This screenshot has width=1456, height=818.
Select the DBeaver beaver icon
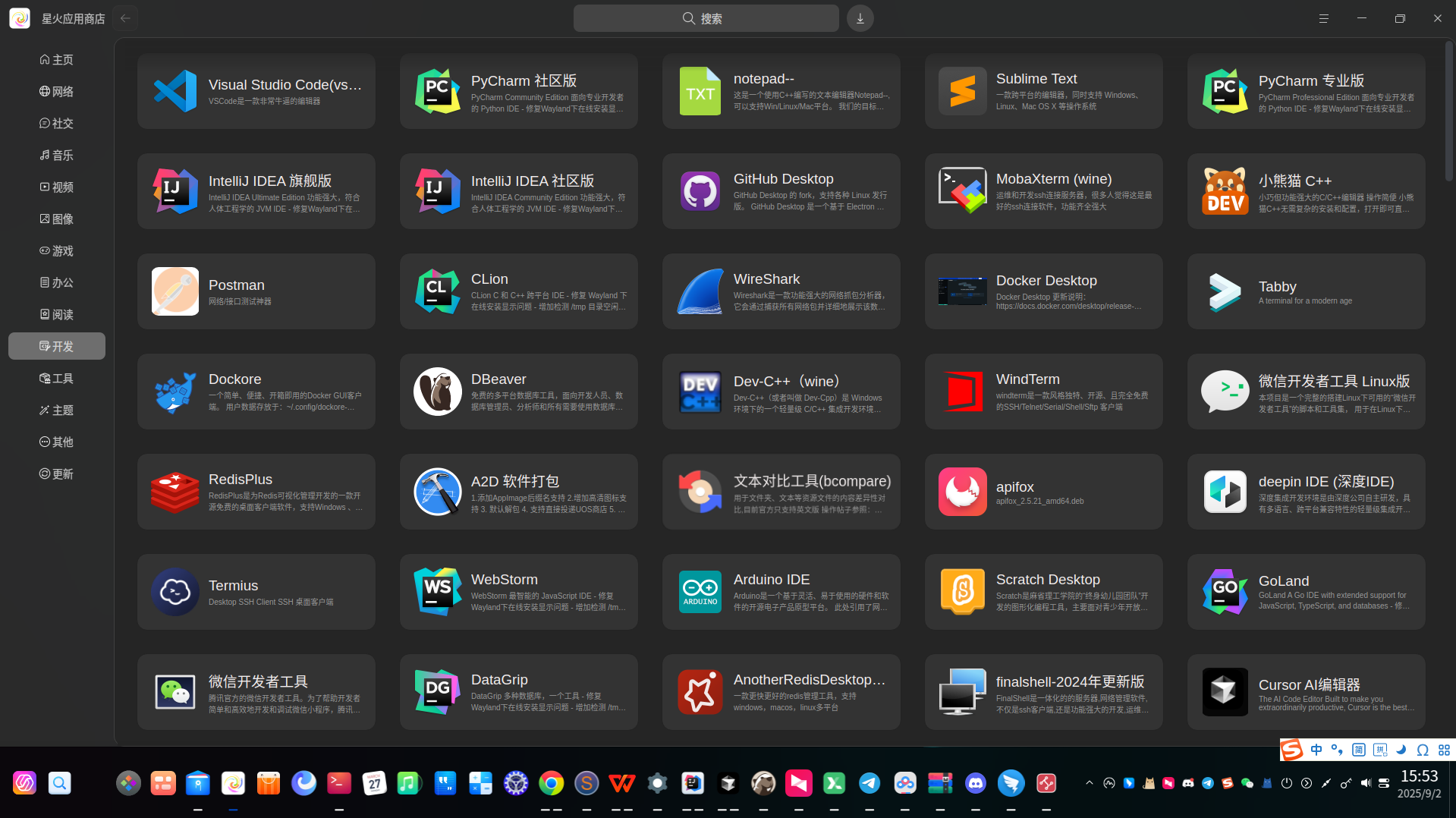438,392
